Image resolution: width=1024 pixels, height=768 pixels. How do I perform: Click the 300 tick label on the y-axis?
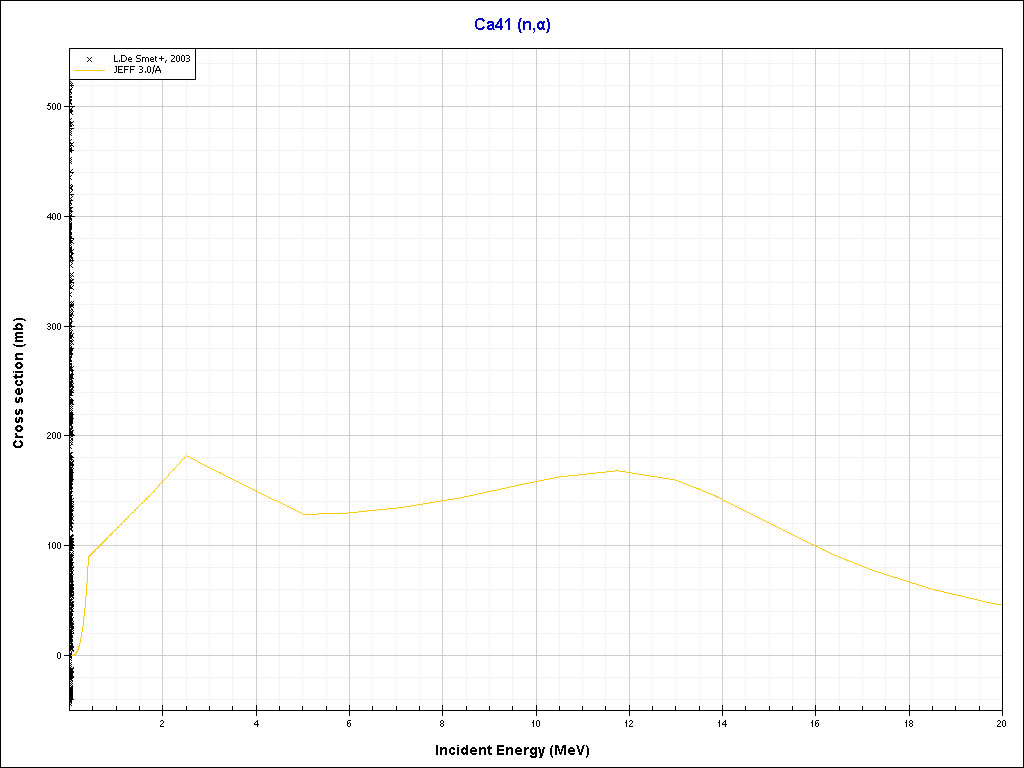point(53,327)
